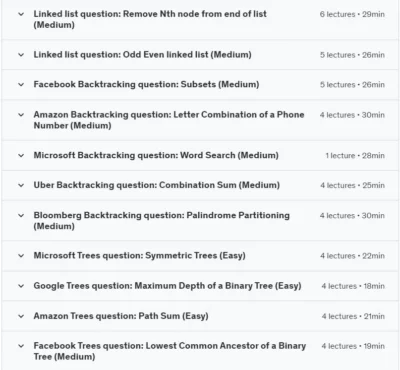Select Microsoft Backtracking Word Search title

point(156,155)
